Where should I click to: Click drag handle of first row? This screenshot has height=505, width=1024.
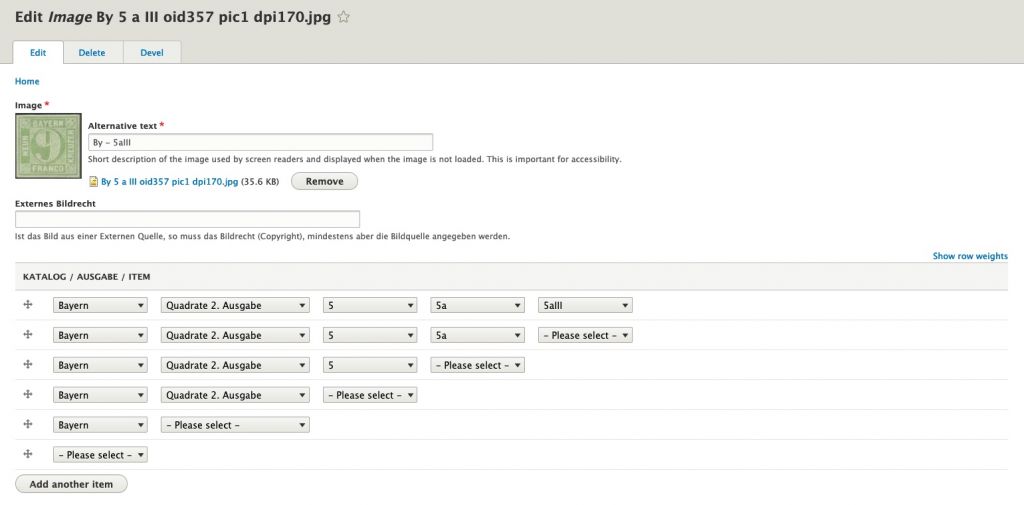point(28,305)
